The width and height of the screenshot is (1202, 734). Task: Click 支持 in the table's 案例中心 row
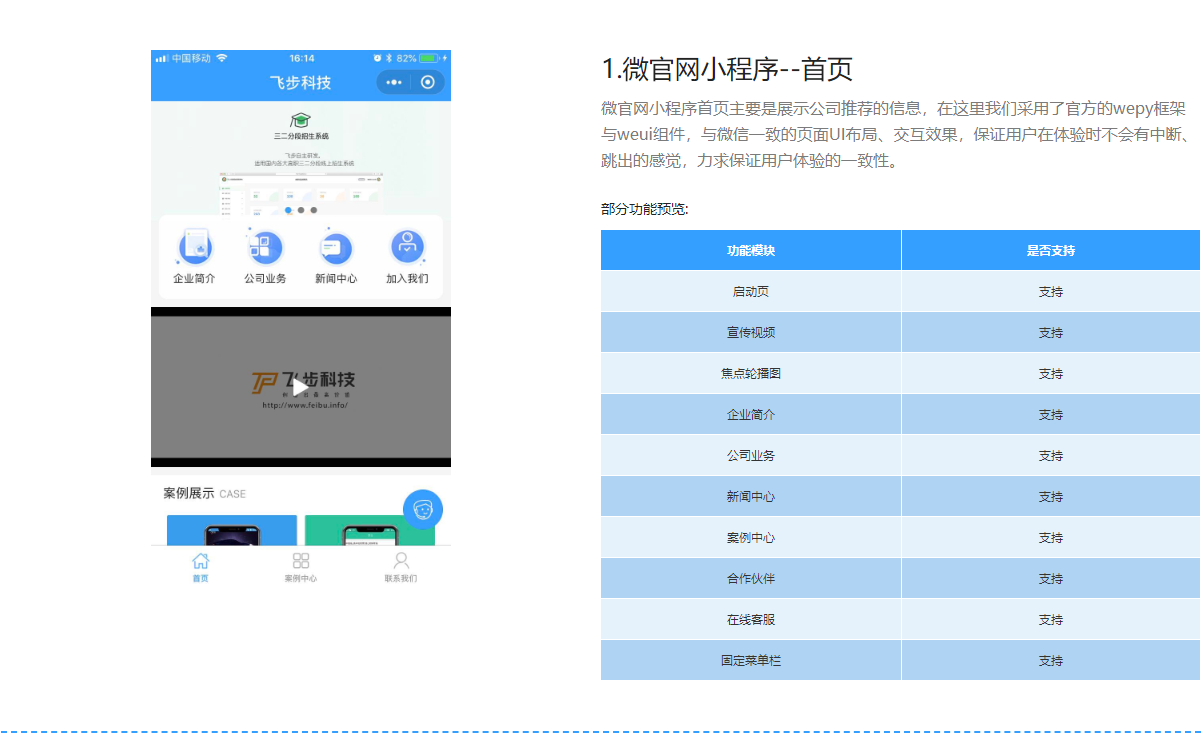(x=1051, y=538)
